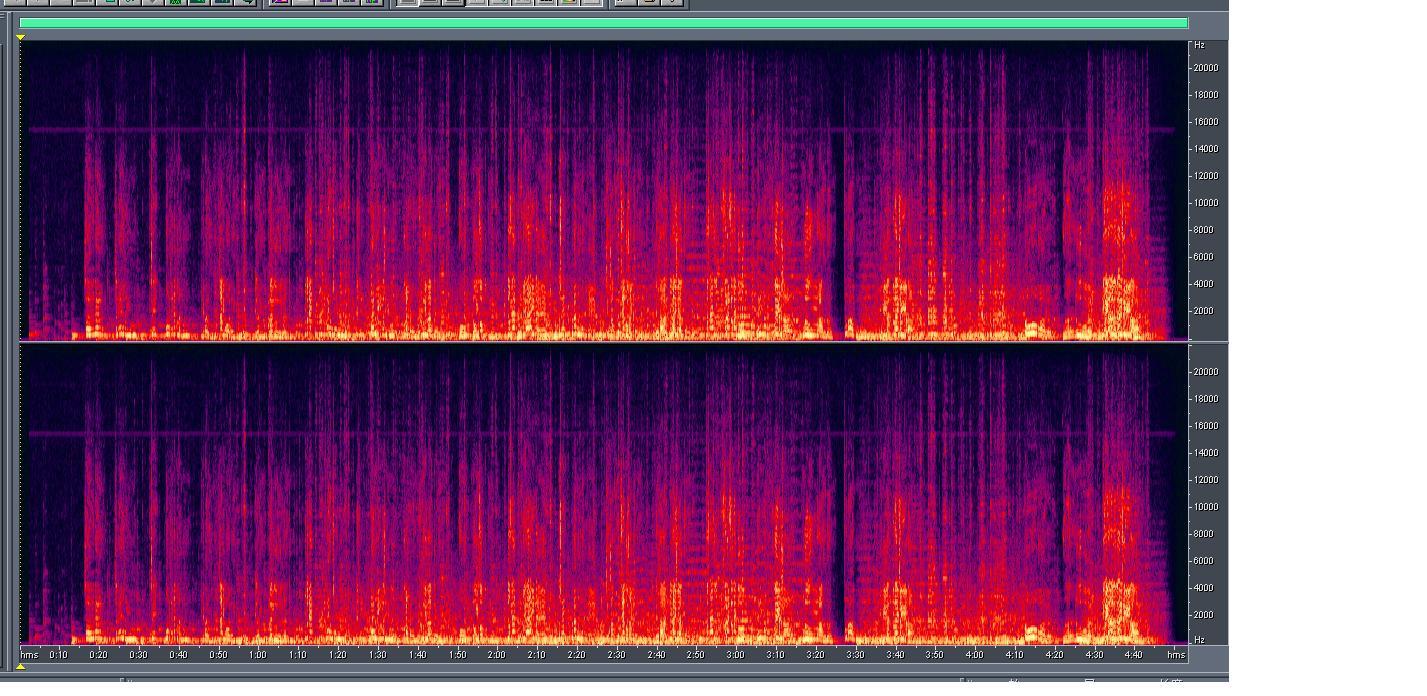Click the 4:30 mark on the time ruler
Viewport: 1427px width, 696px height.
[1094, 655]
